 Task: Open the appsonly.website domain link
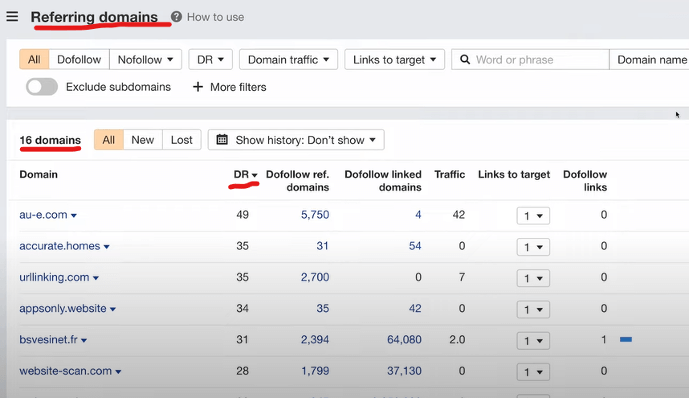click(62, 309)
